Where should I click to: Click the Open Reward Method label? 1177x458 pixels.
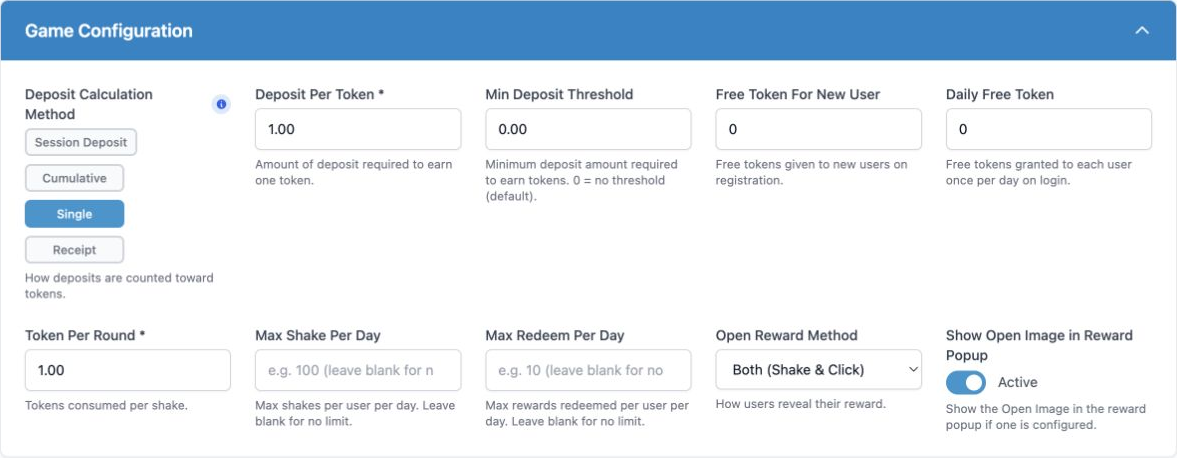click(x=787, y=336)
